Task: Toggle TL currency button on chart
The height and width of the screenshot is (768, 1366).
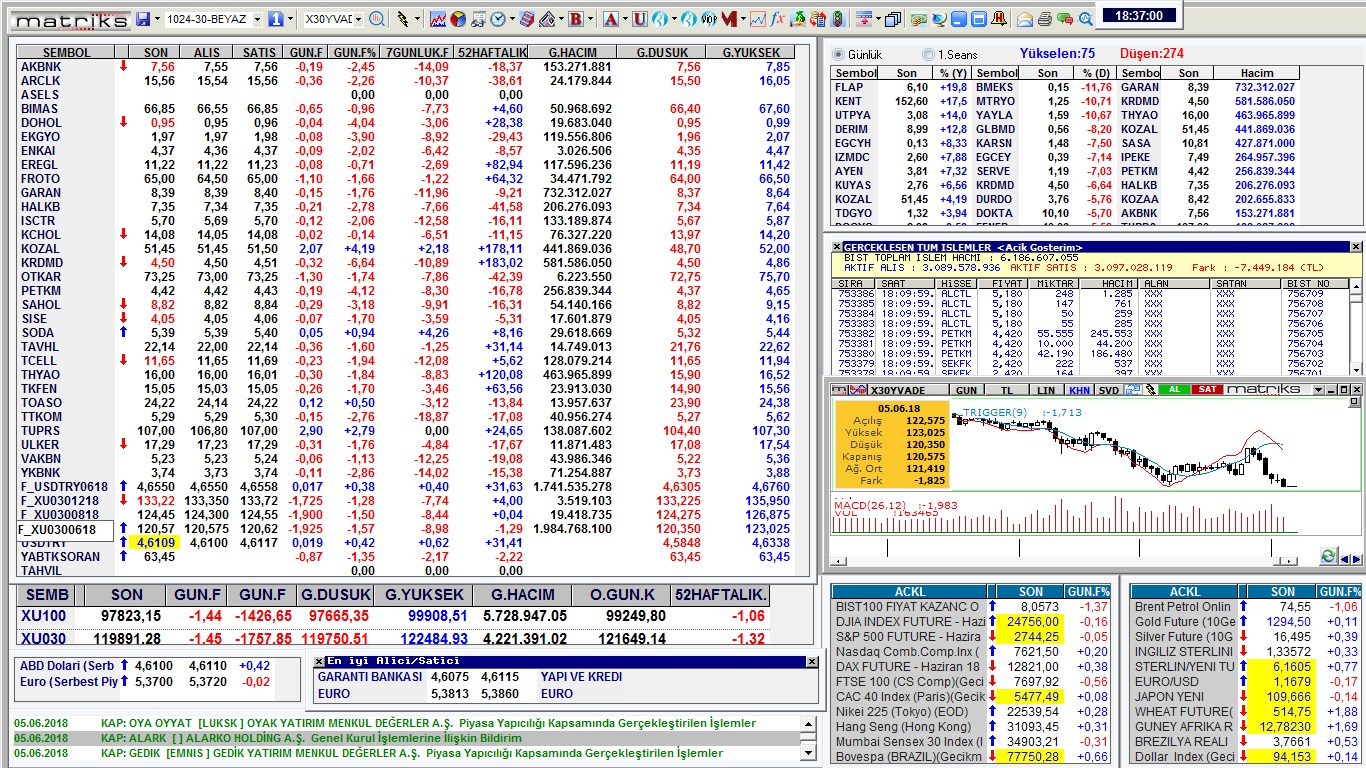Action: (1008, 390)
